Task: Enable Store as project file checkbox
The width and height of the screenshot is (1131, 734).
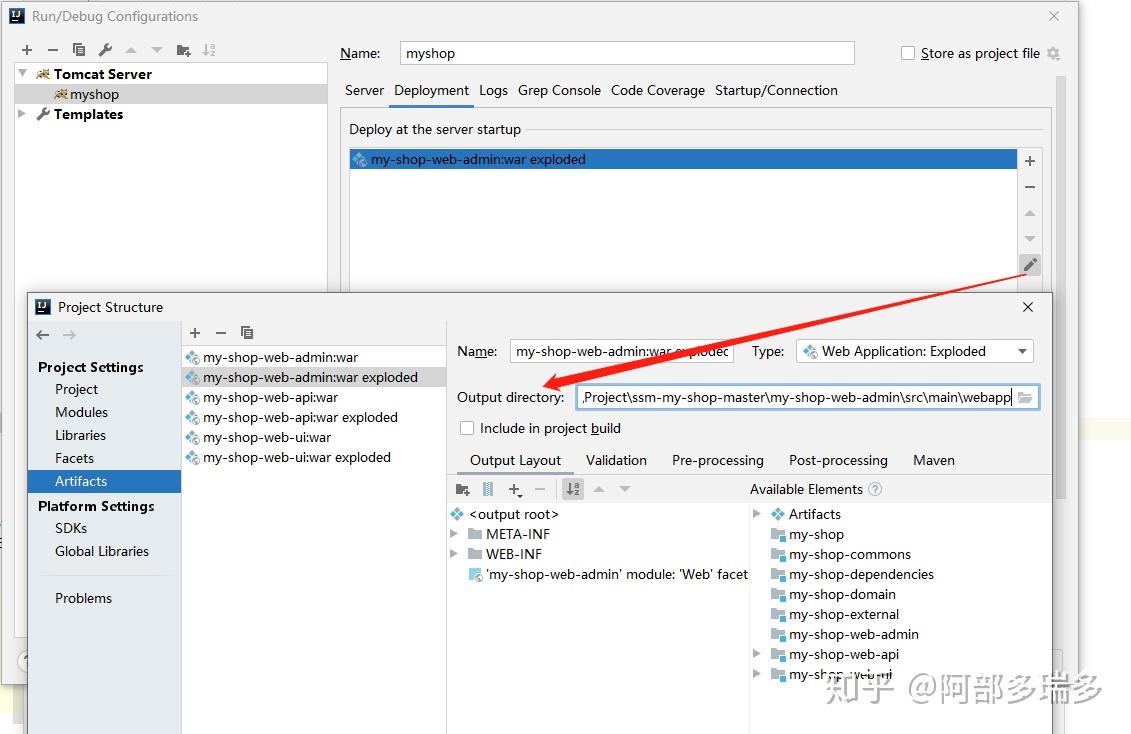Action: click(908, 53)
